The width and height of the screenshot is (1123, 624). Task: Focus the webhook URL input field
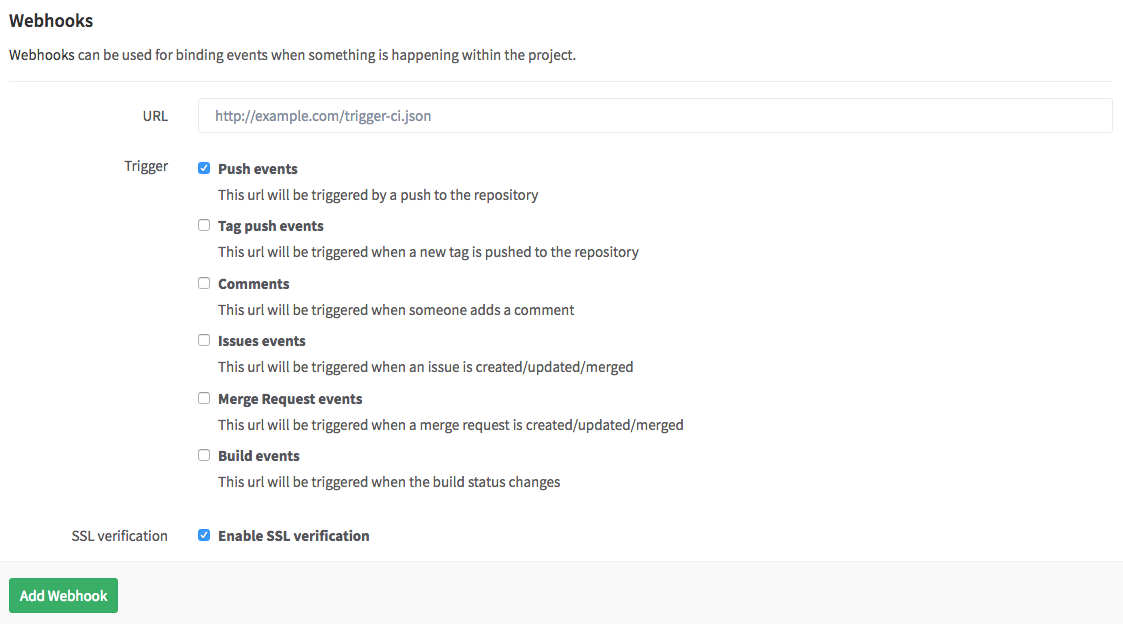[655, 115]
